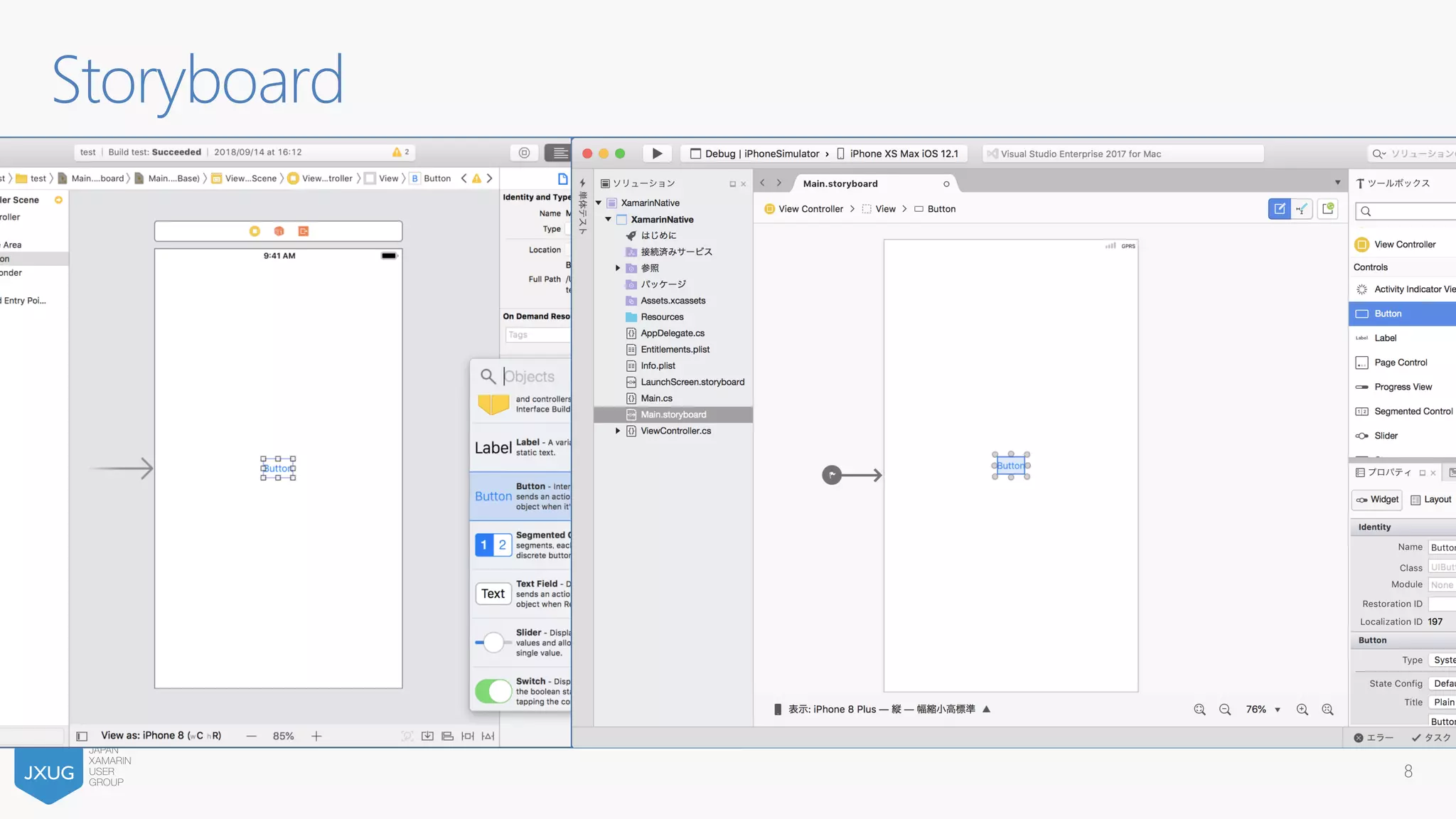Expand the 参照 folder in solution tree
The image size is (1456, 819).
pos(618,268)
